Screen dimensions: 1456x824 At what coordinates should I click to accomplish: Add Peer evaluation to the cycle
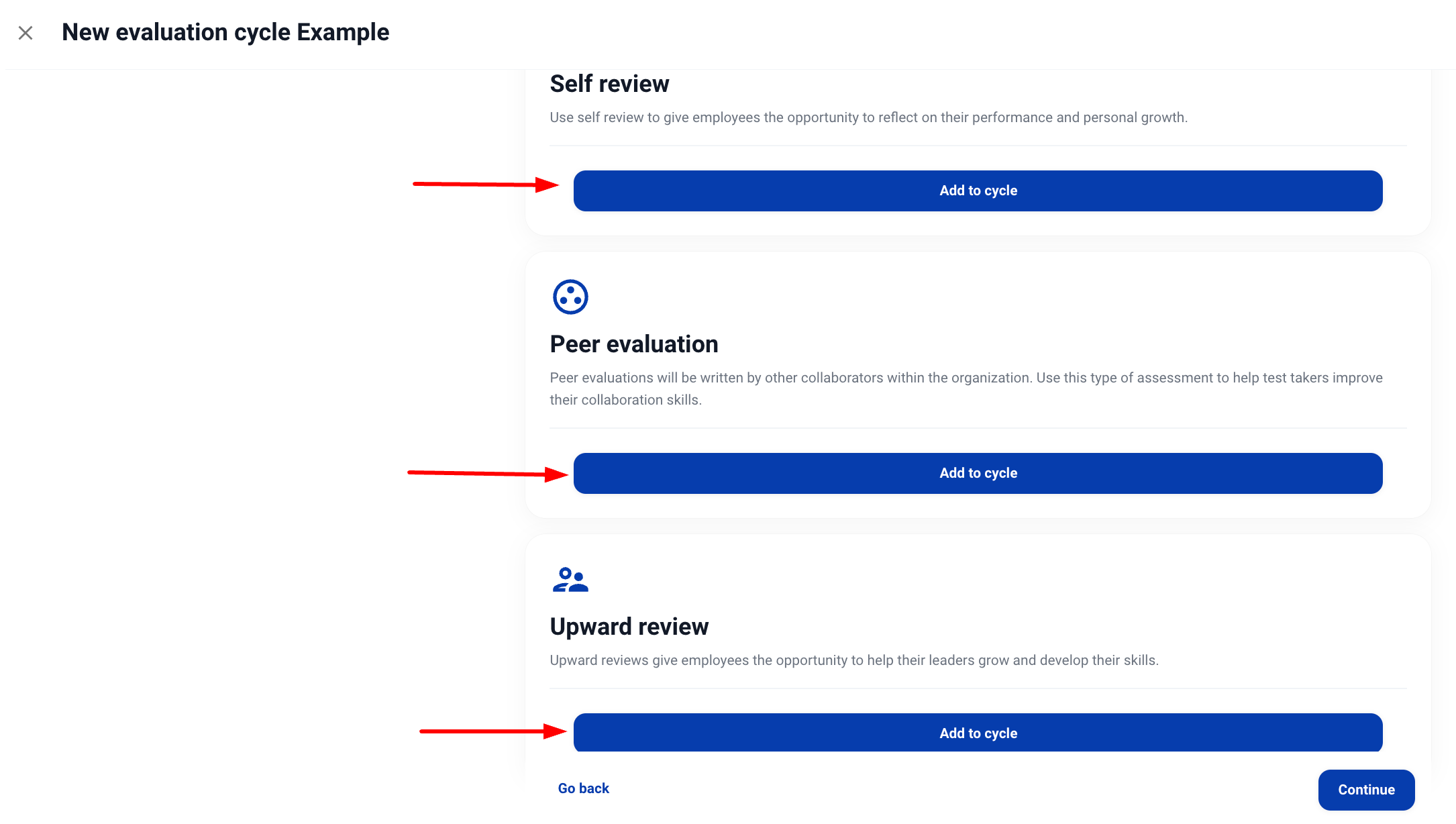[x=978, y=473]
